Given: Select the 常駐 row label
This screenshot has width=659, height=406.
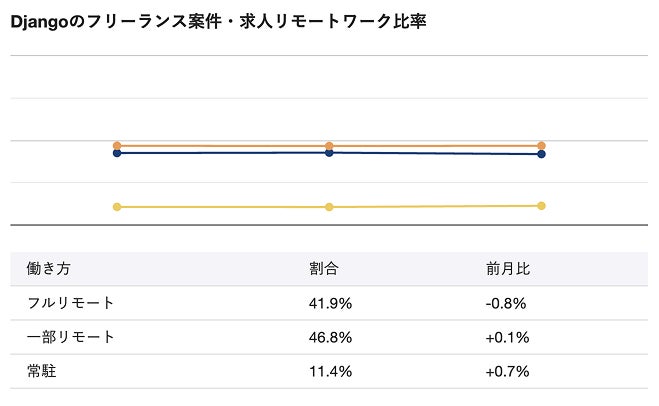Looking at the screenshot, I should coord(41,371).
